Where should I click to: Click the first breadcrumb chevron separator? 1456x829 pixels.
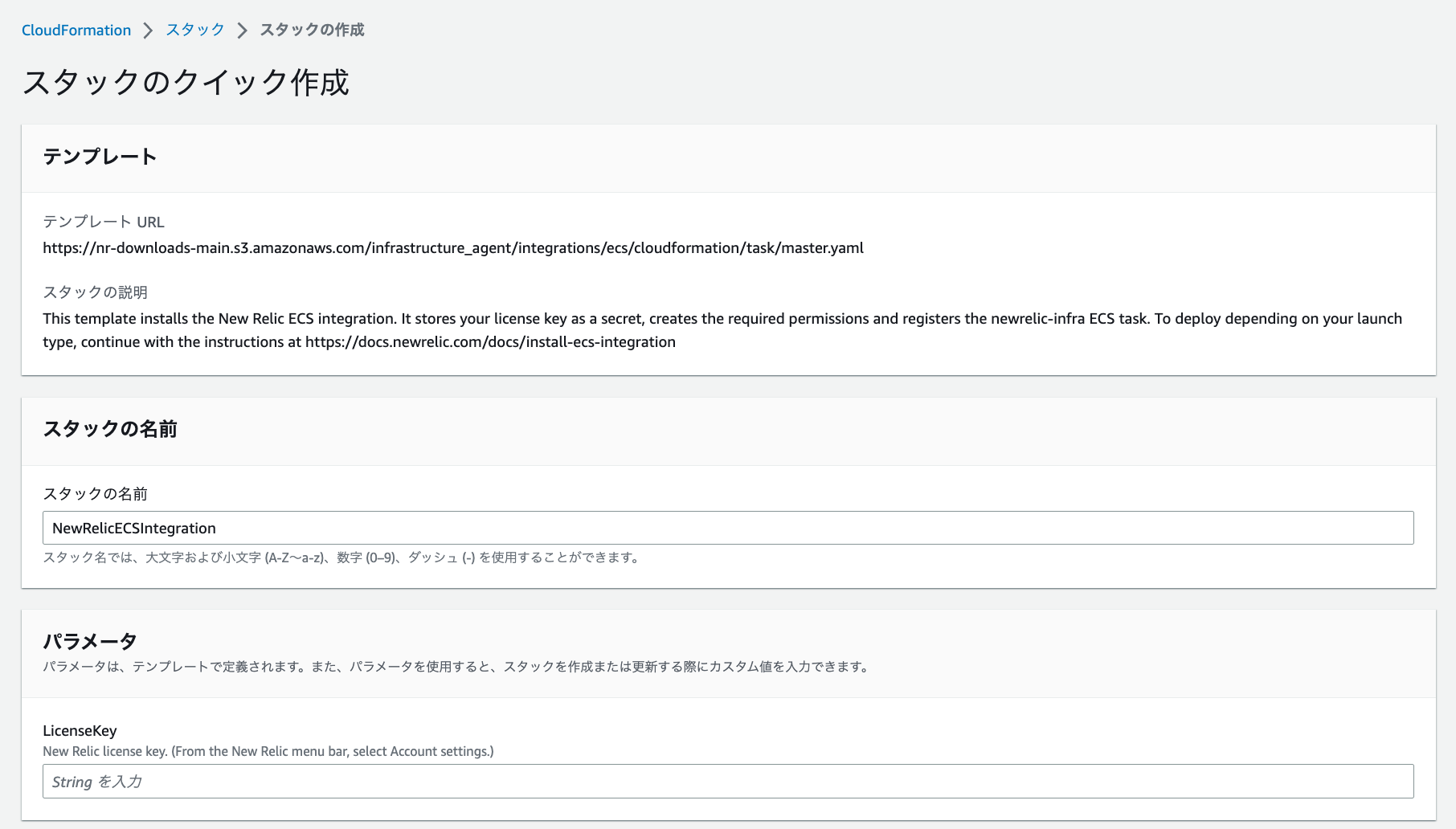click(148, 30)
